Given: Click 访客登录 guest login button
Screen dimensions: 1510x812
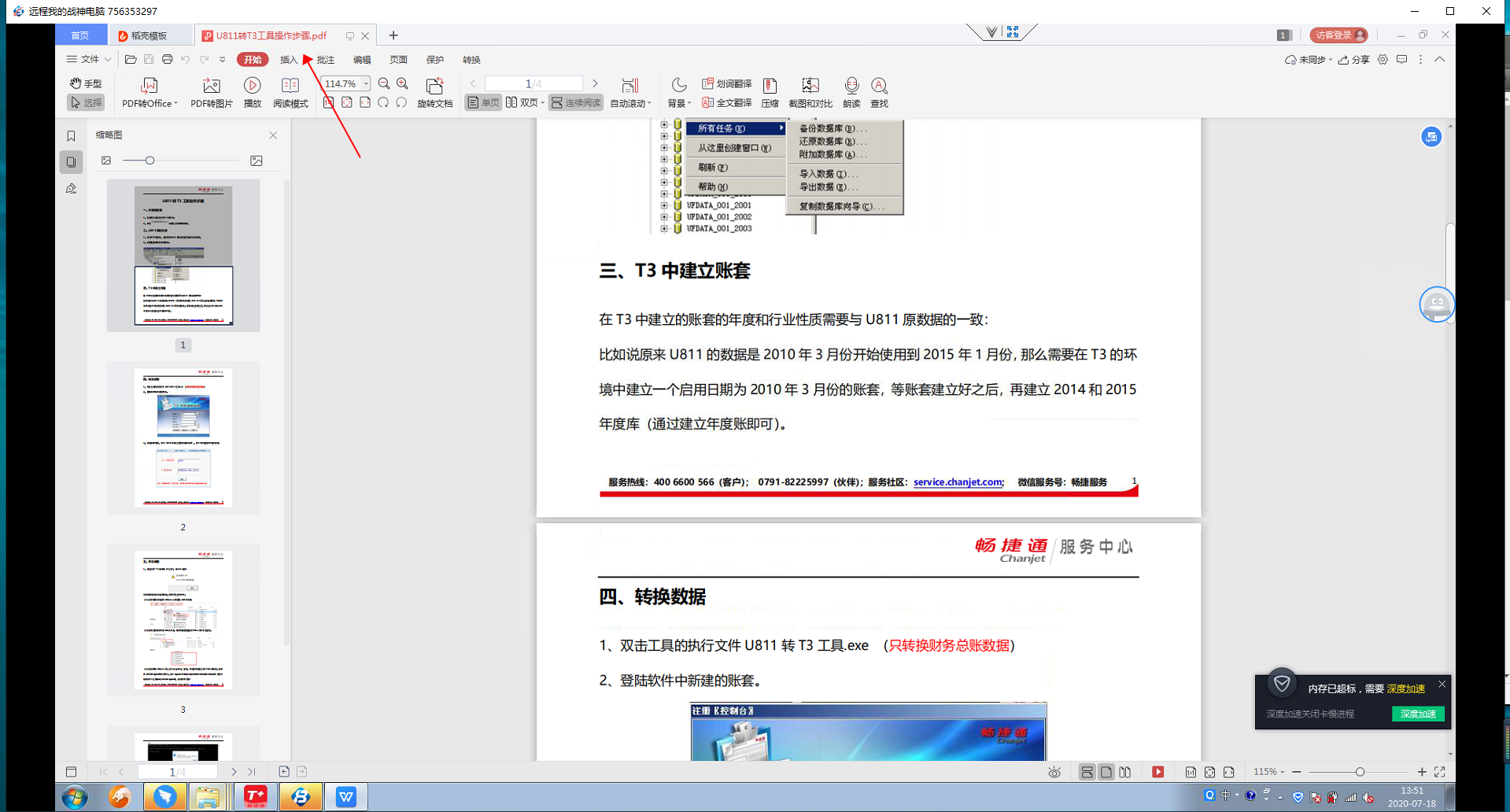Looking at the screenshot, I should pos(1338,35).
